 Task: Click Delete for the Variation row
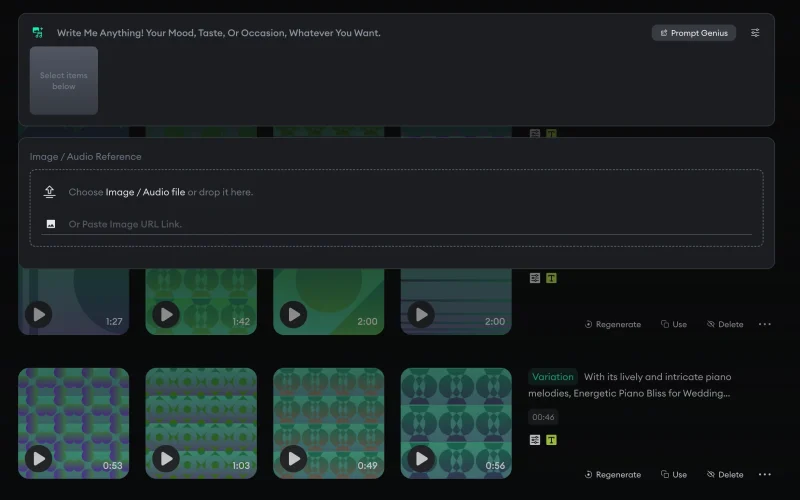click(725, 474)
